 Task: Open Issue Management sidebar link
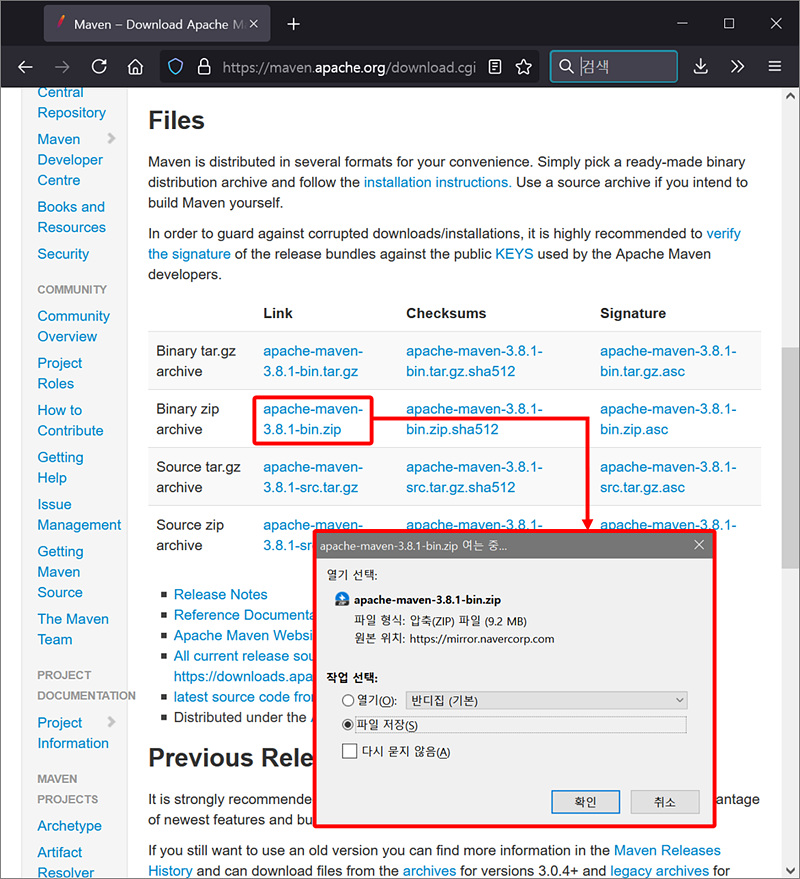click(79, 515)
